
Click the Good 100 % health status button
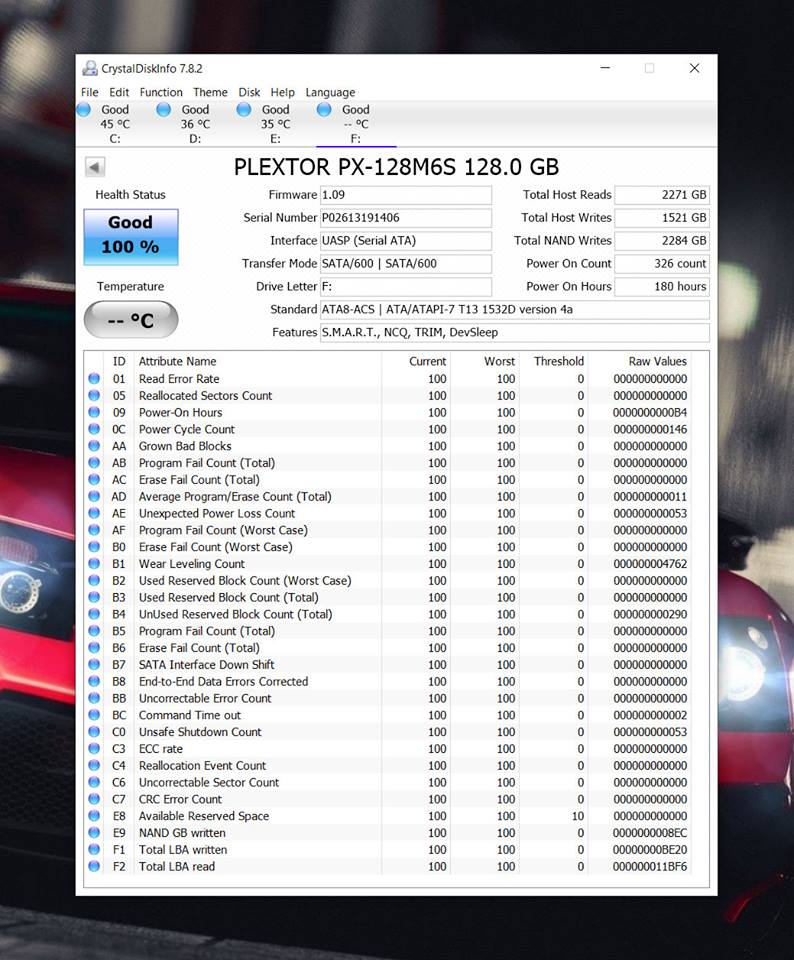point(130,237)
